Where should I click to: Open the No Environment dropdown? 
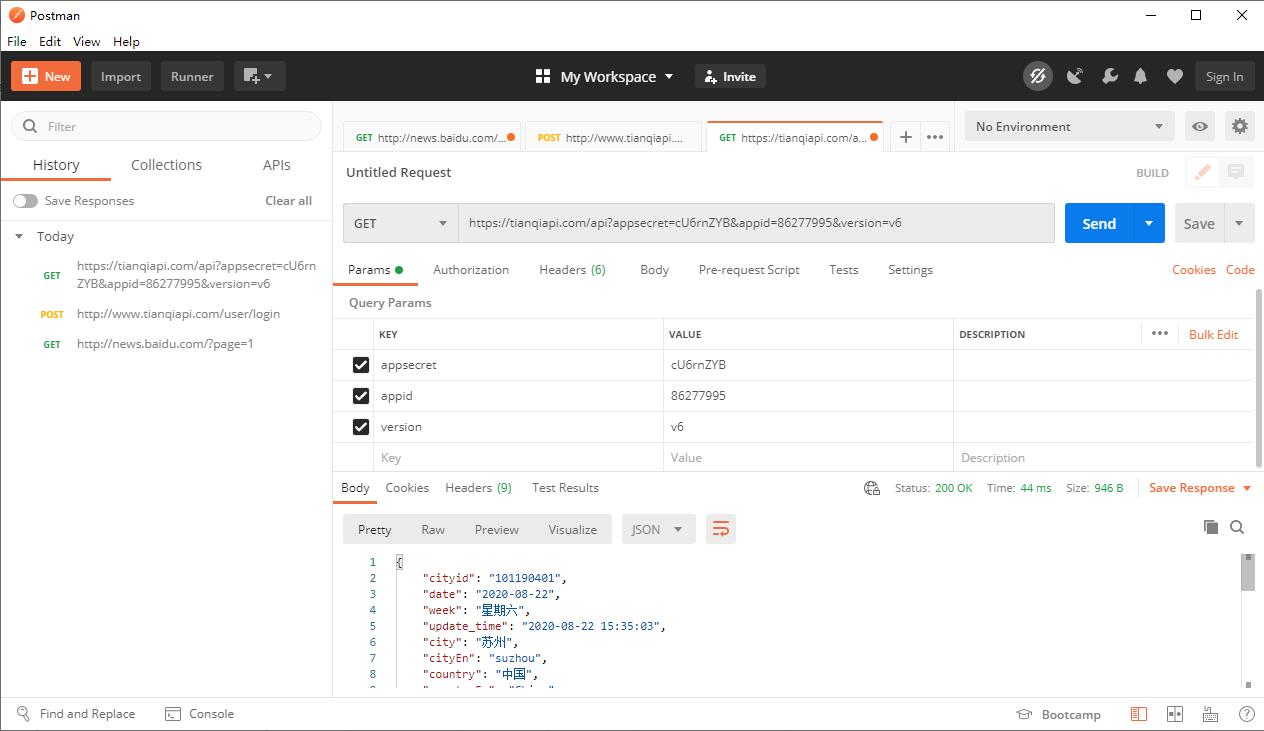pos(1069,126)
